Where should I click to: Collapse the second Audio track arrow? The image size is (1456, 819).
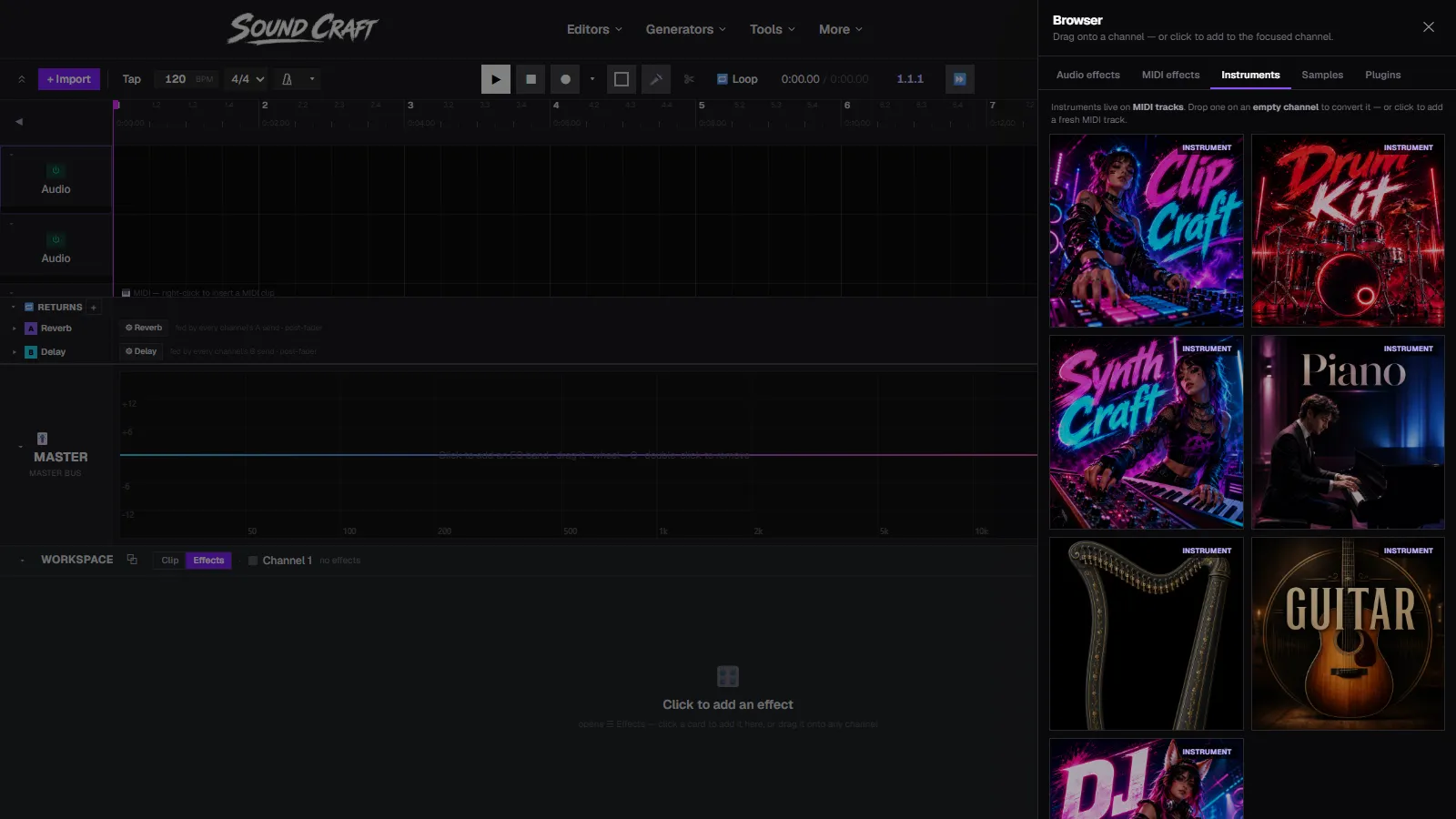[11, 224]
